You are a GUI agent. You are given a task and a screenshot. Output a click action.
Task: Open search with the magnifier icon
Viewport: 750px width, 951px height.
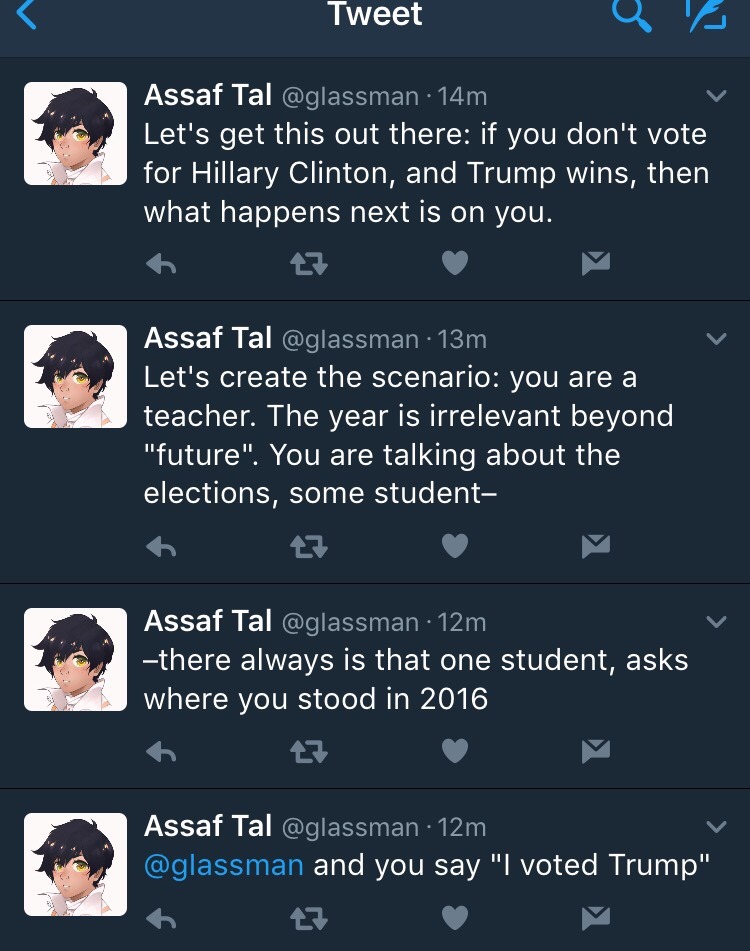[x=630, y=15]
